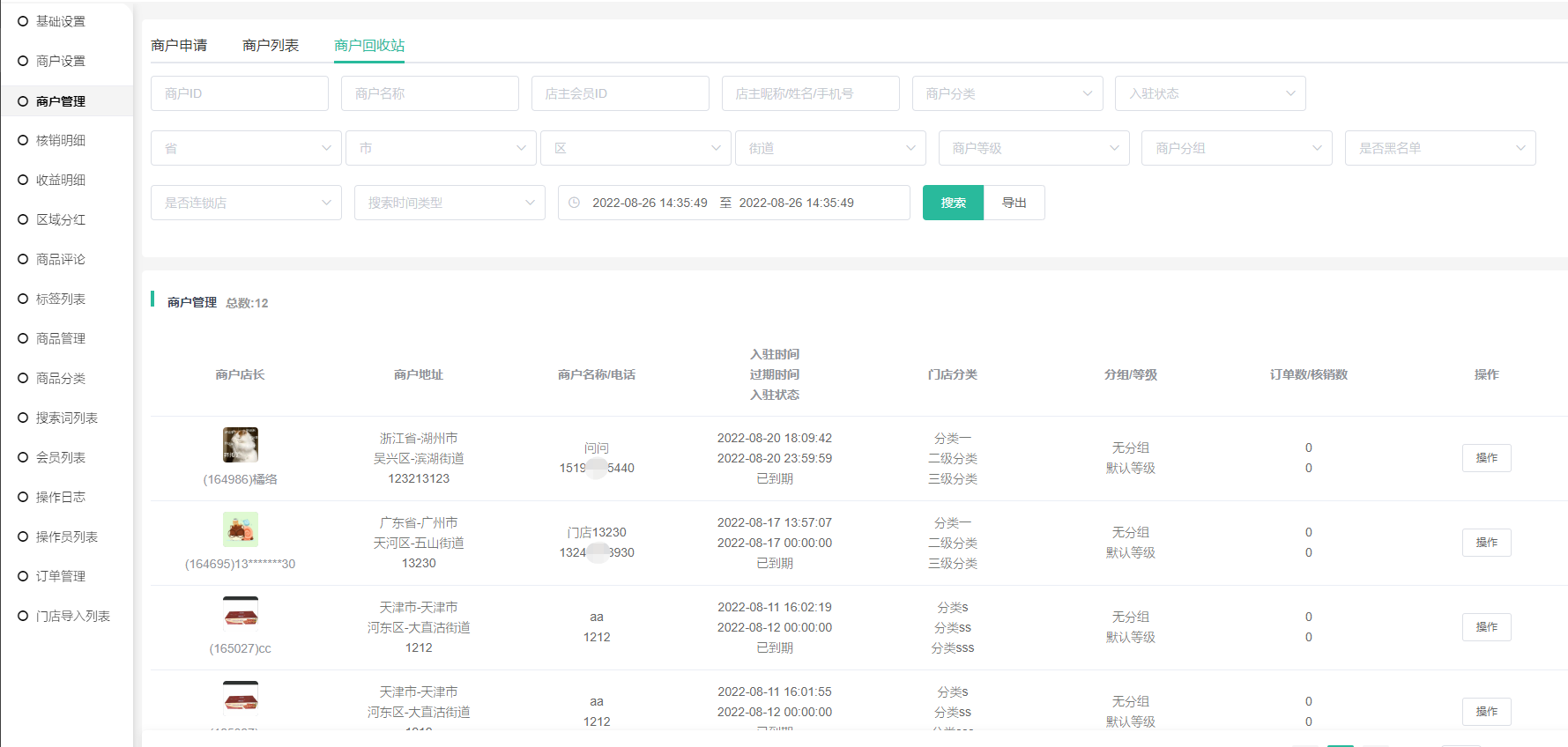Switch to the 商户列表 tab
Viewport: 1568px width, 747px height.
271,45
